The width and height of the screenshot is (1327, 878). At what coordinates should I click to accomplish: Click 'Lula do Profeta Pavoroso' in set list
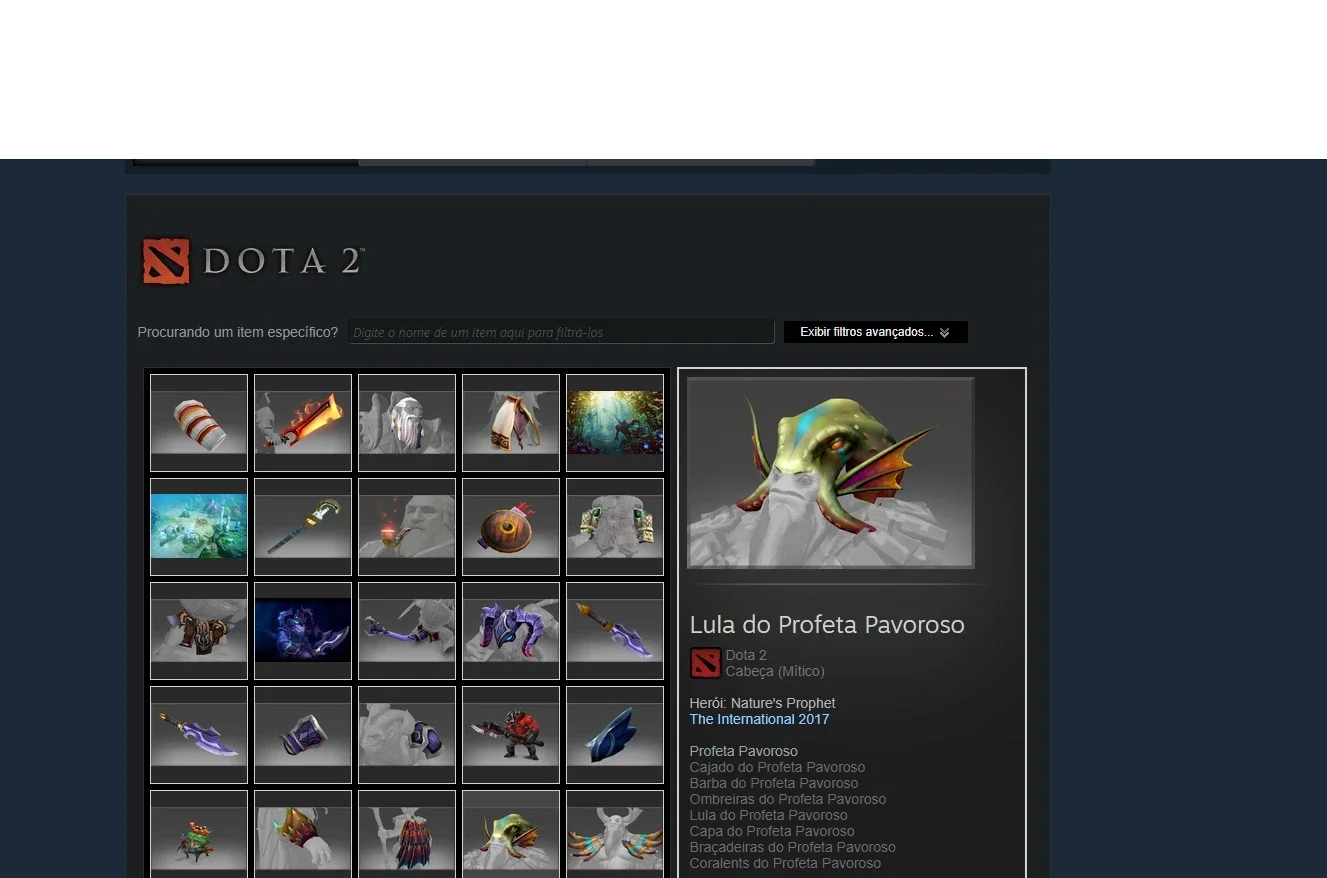pos(768,815)
